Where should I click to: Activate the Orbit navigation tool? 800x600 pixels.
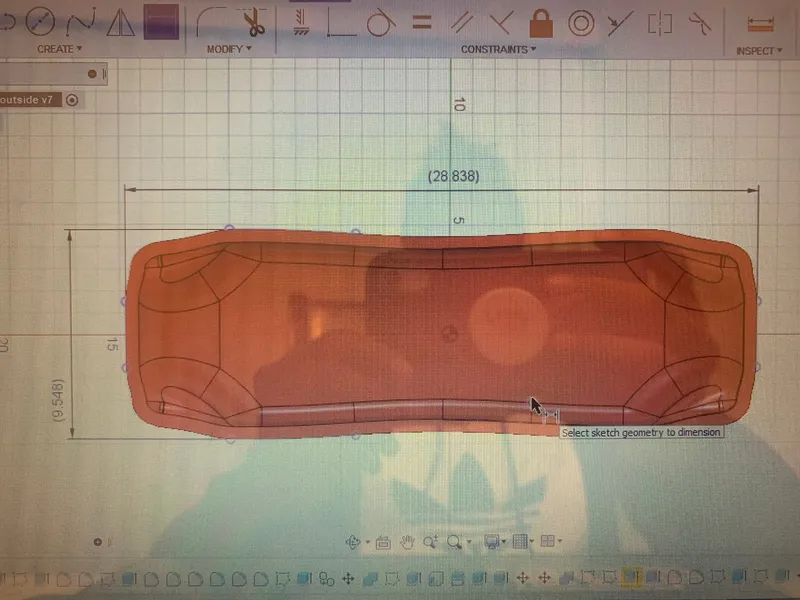(353, 542)
